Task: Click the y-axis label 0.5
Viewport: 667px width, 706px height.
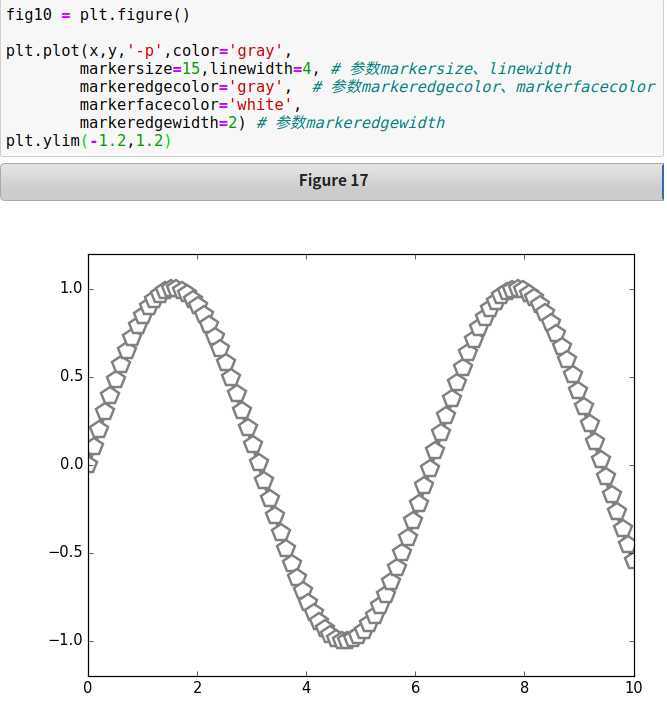Action: 71,376
